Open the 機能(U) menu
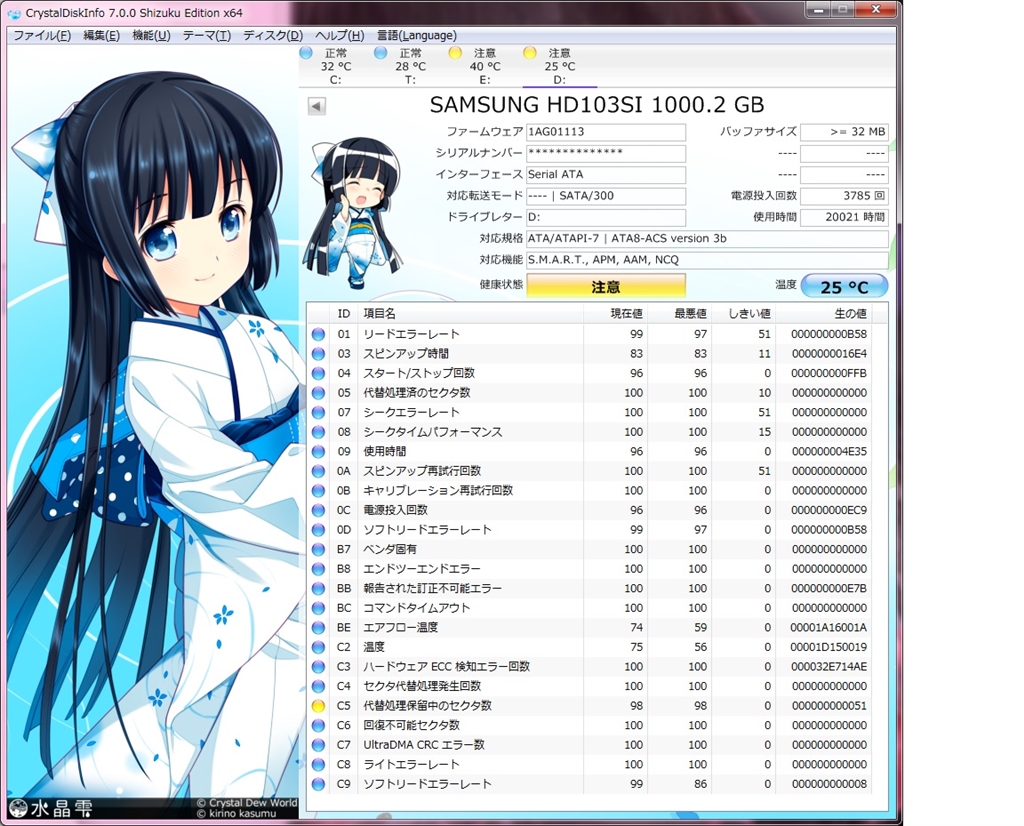The image size is (1024, 826). point(152,35)
